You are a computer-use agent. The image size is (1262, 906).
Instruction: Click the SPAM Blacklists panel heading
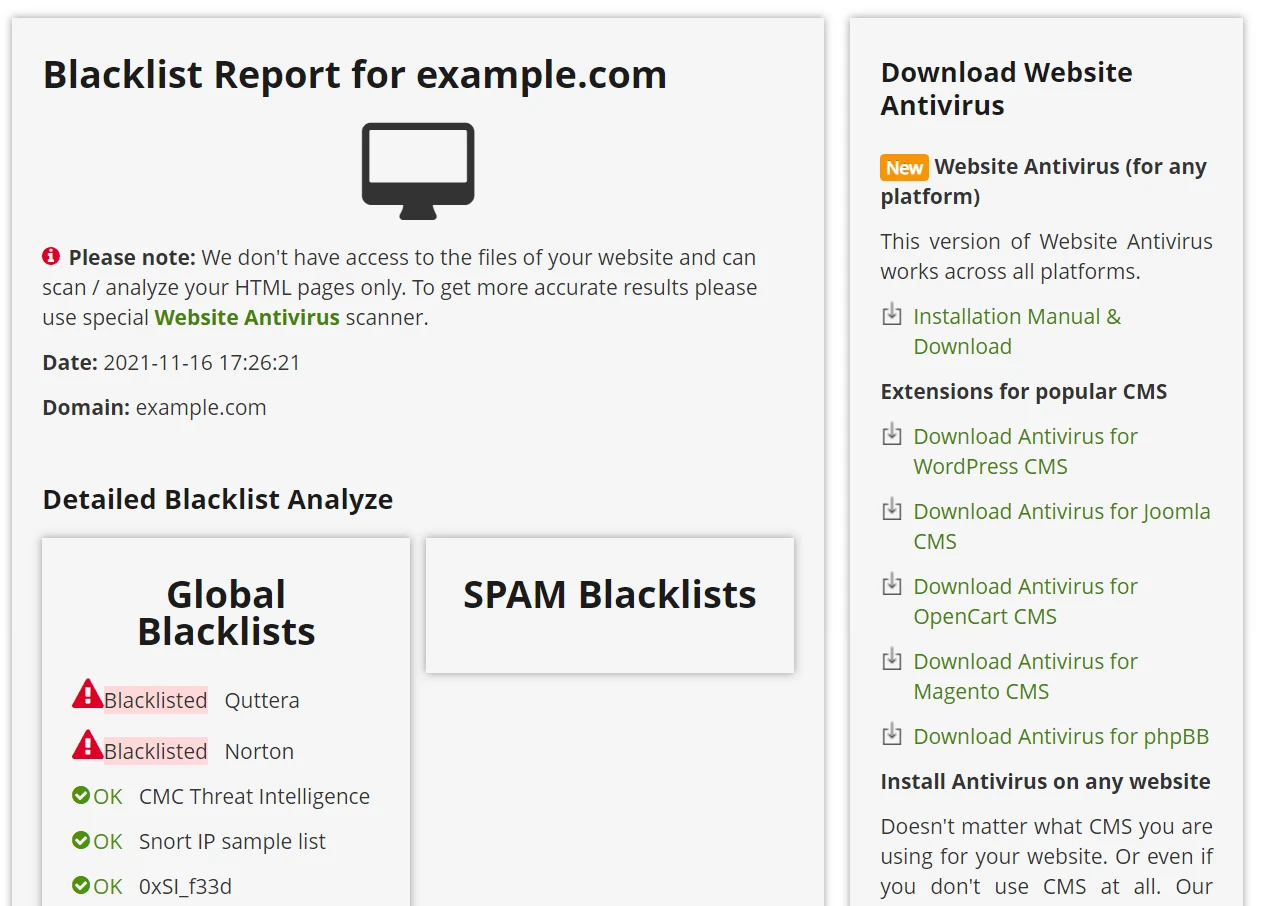[x=609, y=595]
